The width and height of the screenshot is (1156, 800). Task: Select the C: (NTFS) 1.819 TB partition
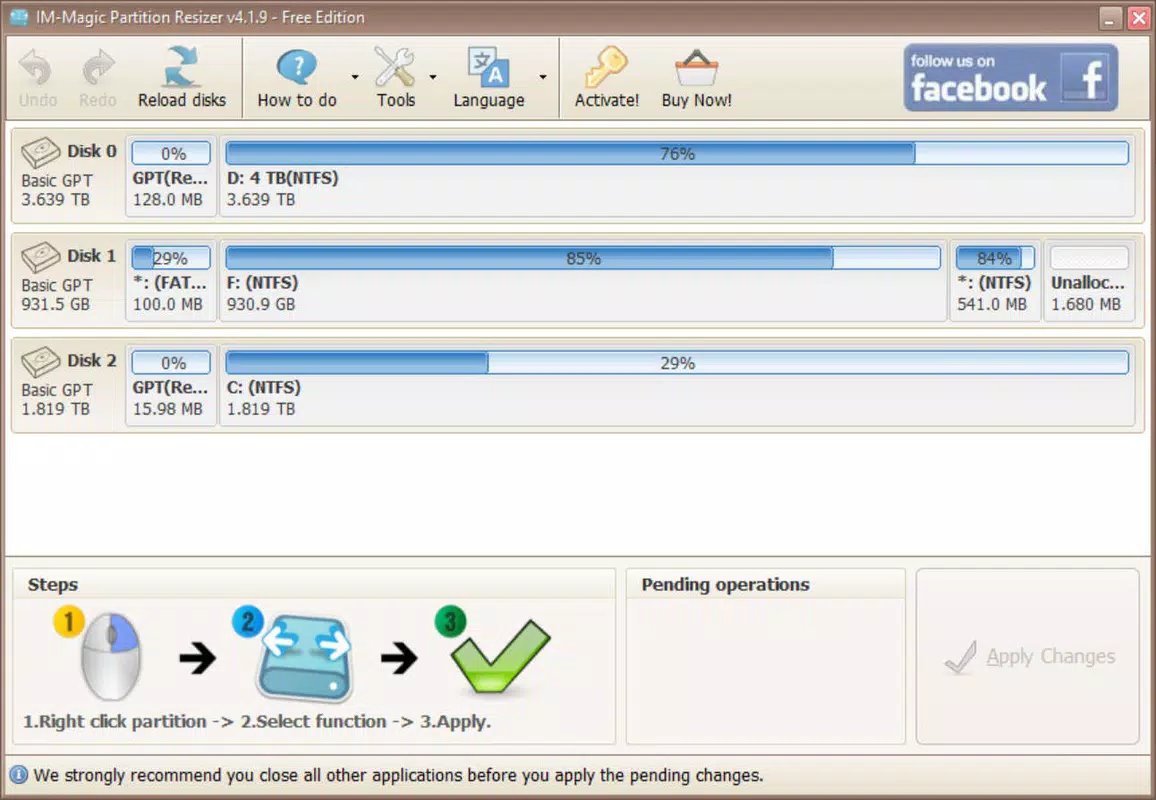[677, 385]
